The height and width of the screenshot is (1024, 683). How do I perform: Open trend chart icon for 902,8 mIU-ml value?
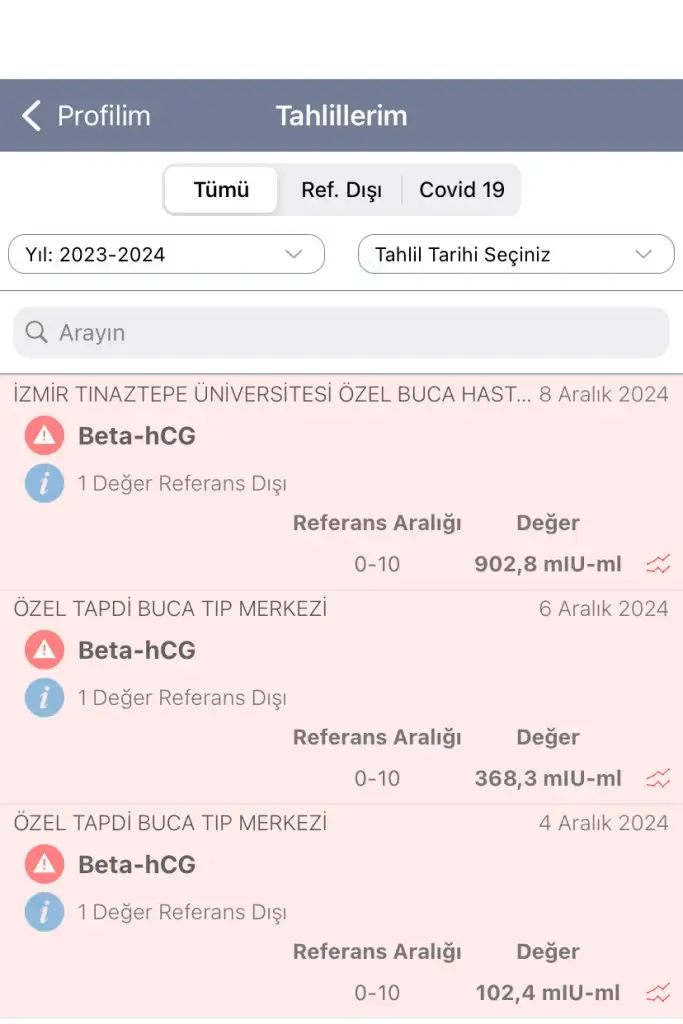click(x=658, y=565)
